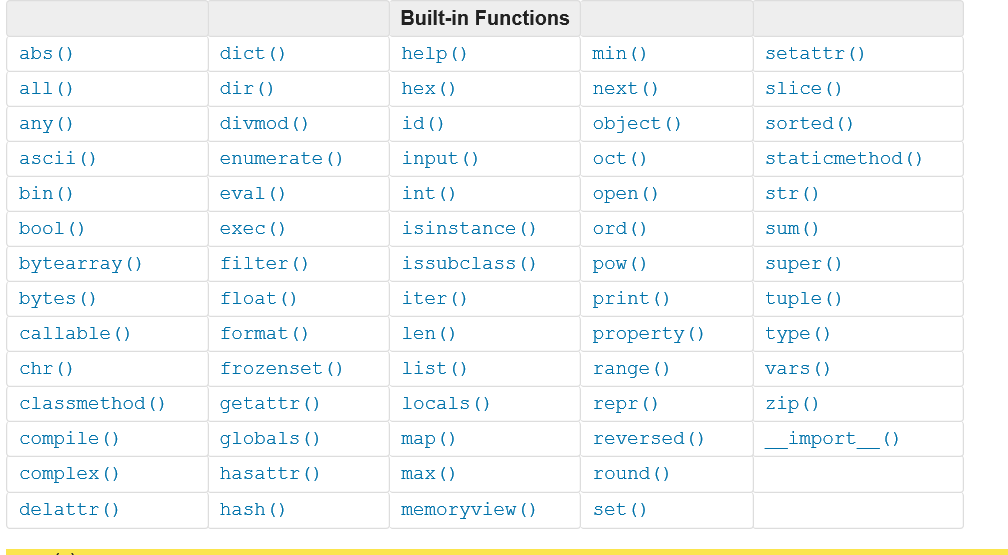
Task: Click the exec() link
Action: tap(253, 228)
